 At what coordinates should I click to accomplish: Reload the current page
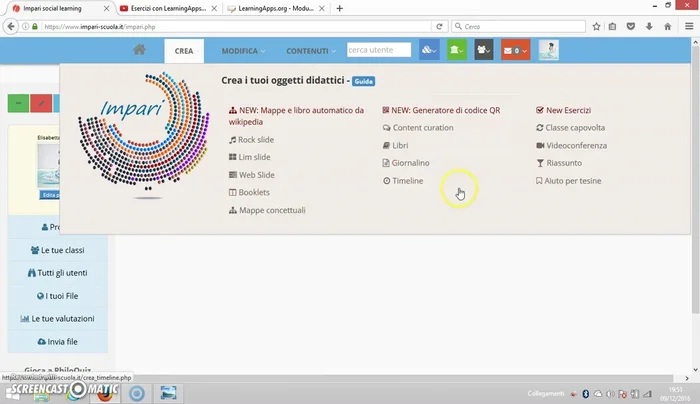[439, 26]
